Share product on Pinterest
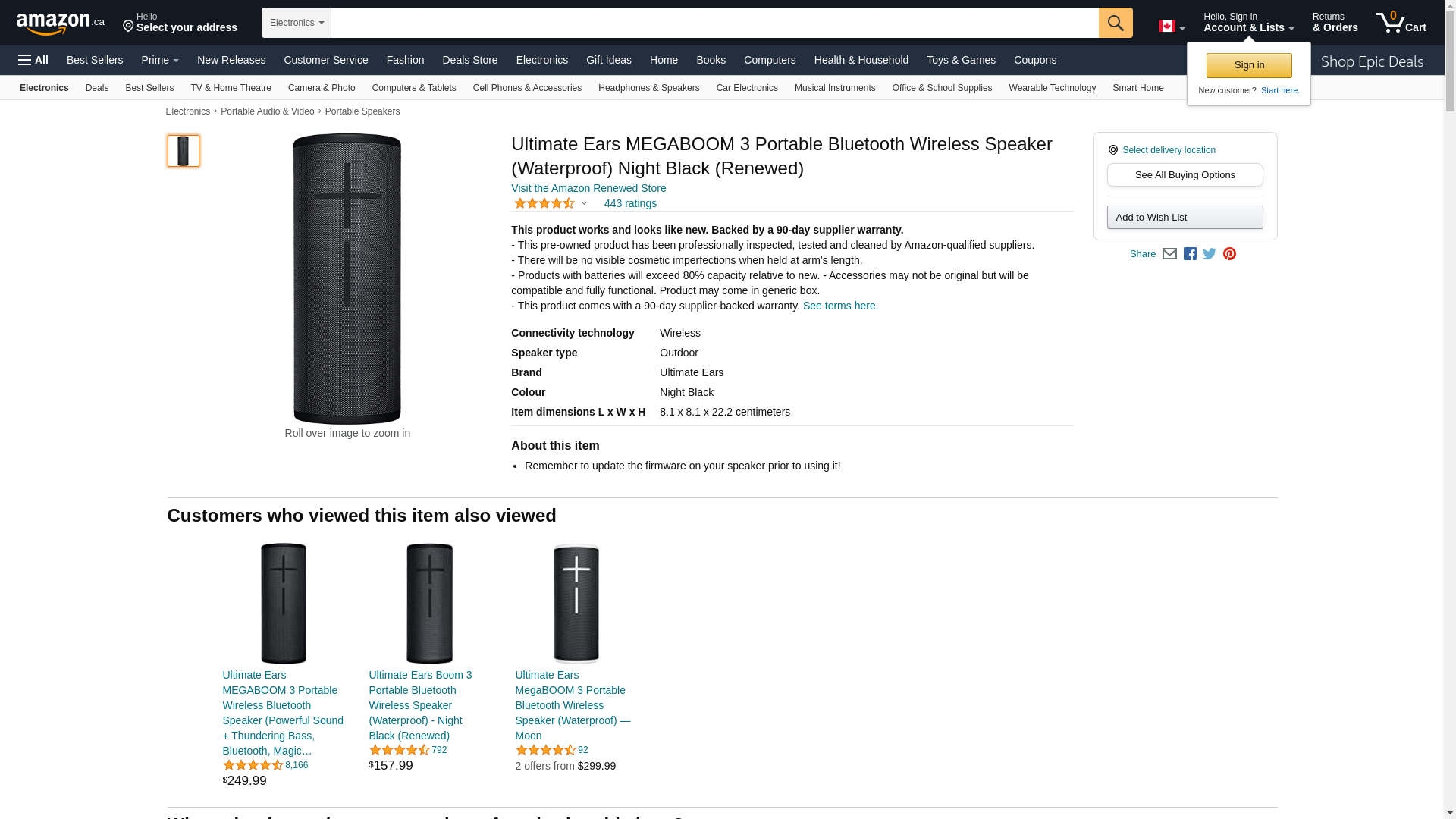Screen dimensions: 1456x819 coord(1229,254)
